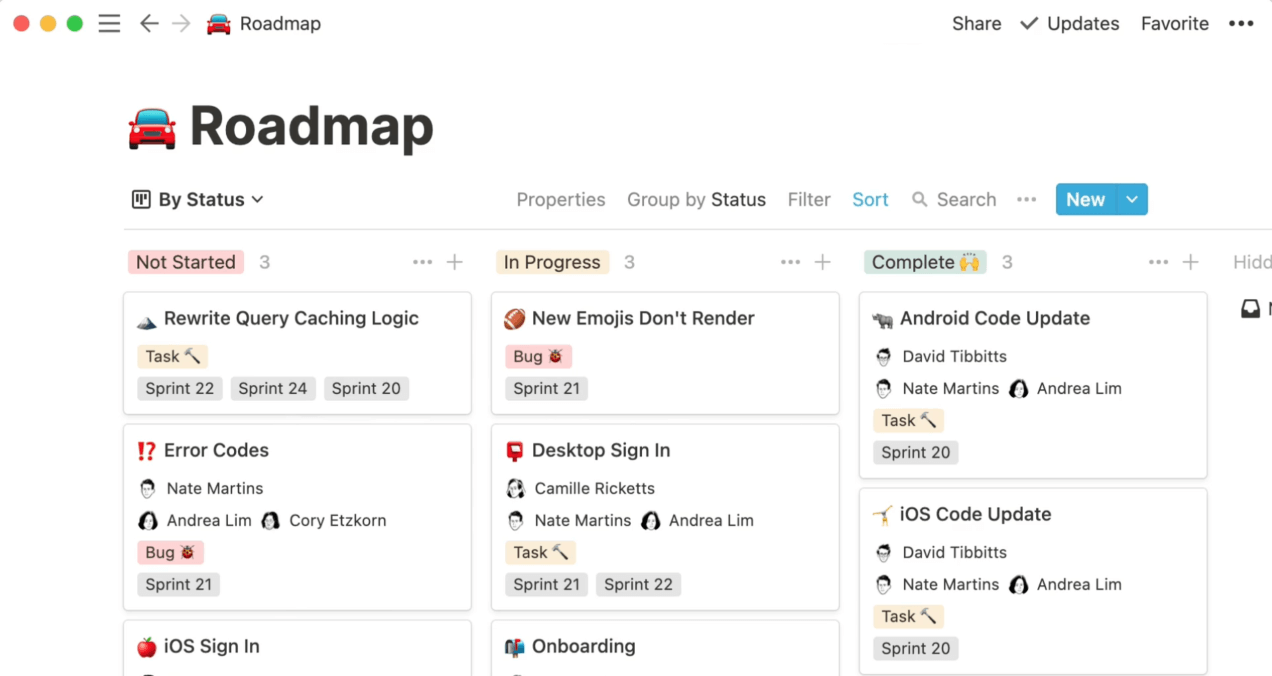Viewport: 1272px width, 676px height.
Task: Open the Filter menu
Action: (809, 200)
